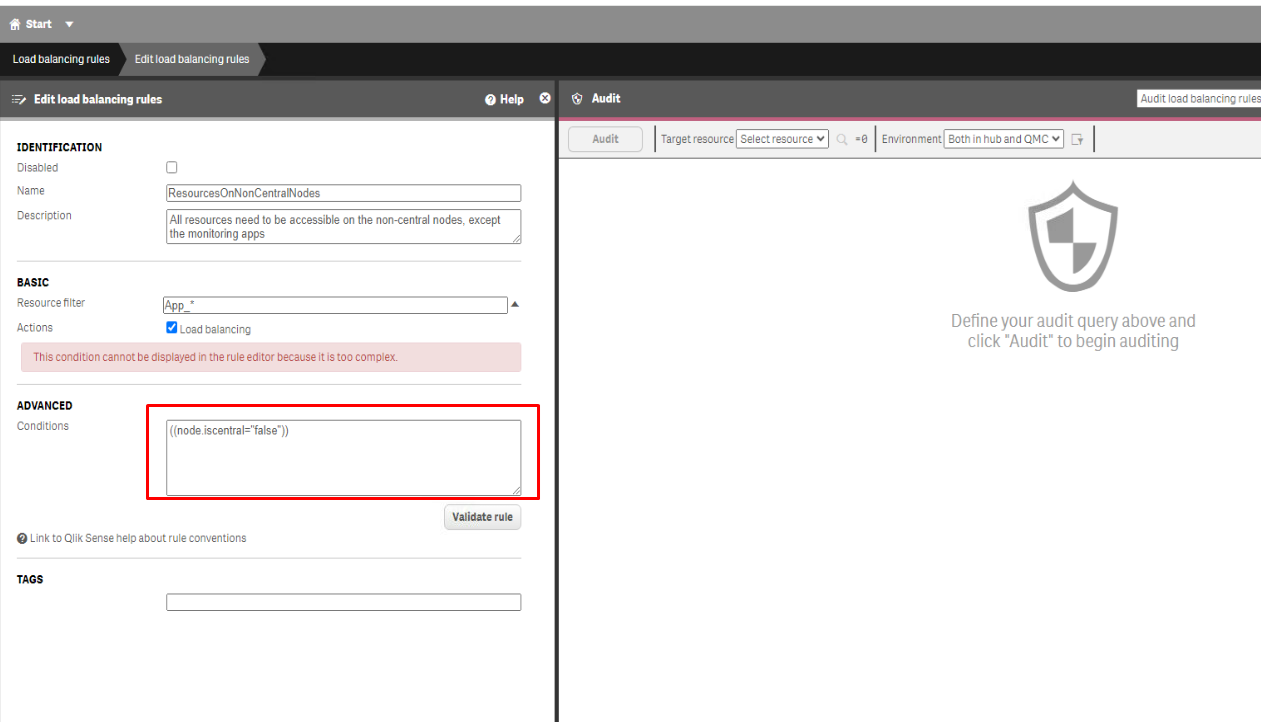
Task: Close the Edit load balancing rules panel
Action: (545, 98)
